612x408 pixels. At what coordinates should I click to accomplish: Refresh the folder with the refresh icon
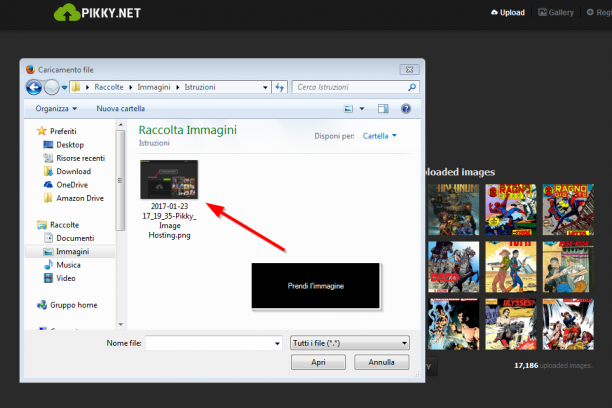pos(279,87)
